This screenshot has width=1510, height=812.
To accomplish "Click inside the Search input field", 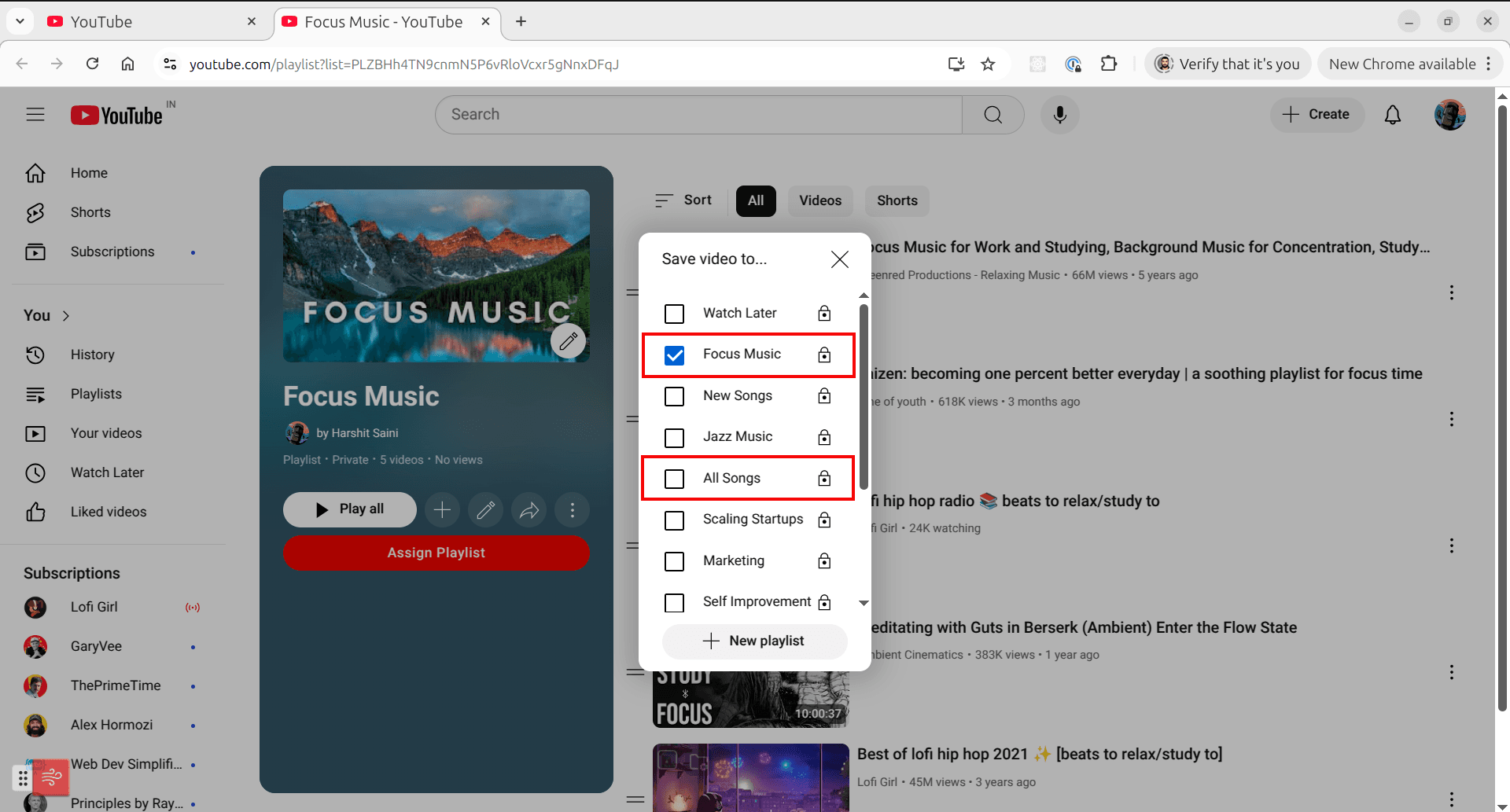I will click(698, 115).
